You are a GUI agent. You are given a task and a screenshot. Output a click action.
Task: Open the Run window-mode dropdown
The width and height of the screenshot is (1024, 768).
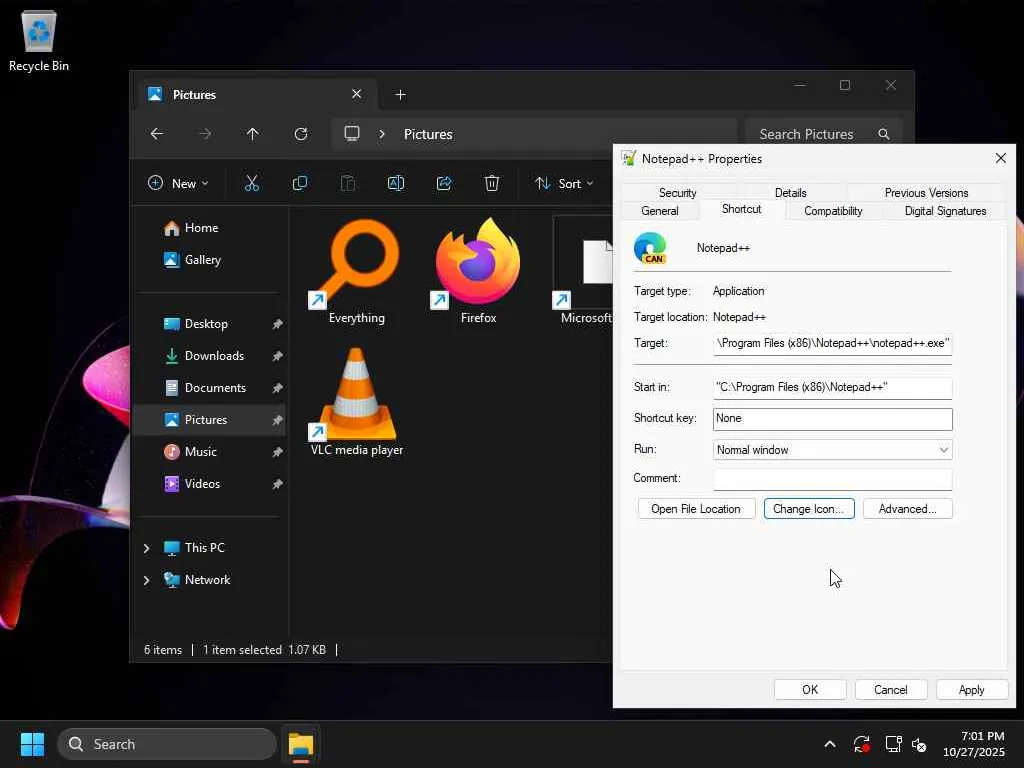click(833, 450)
